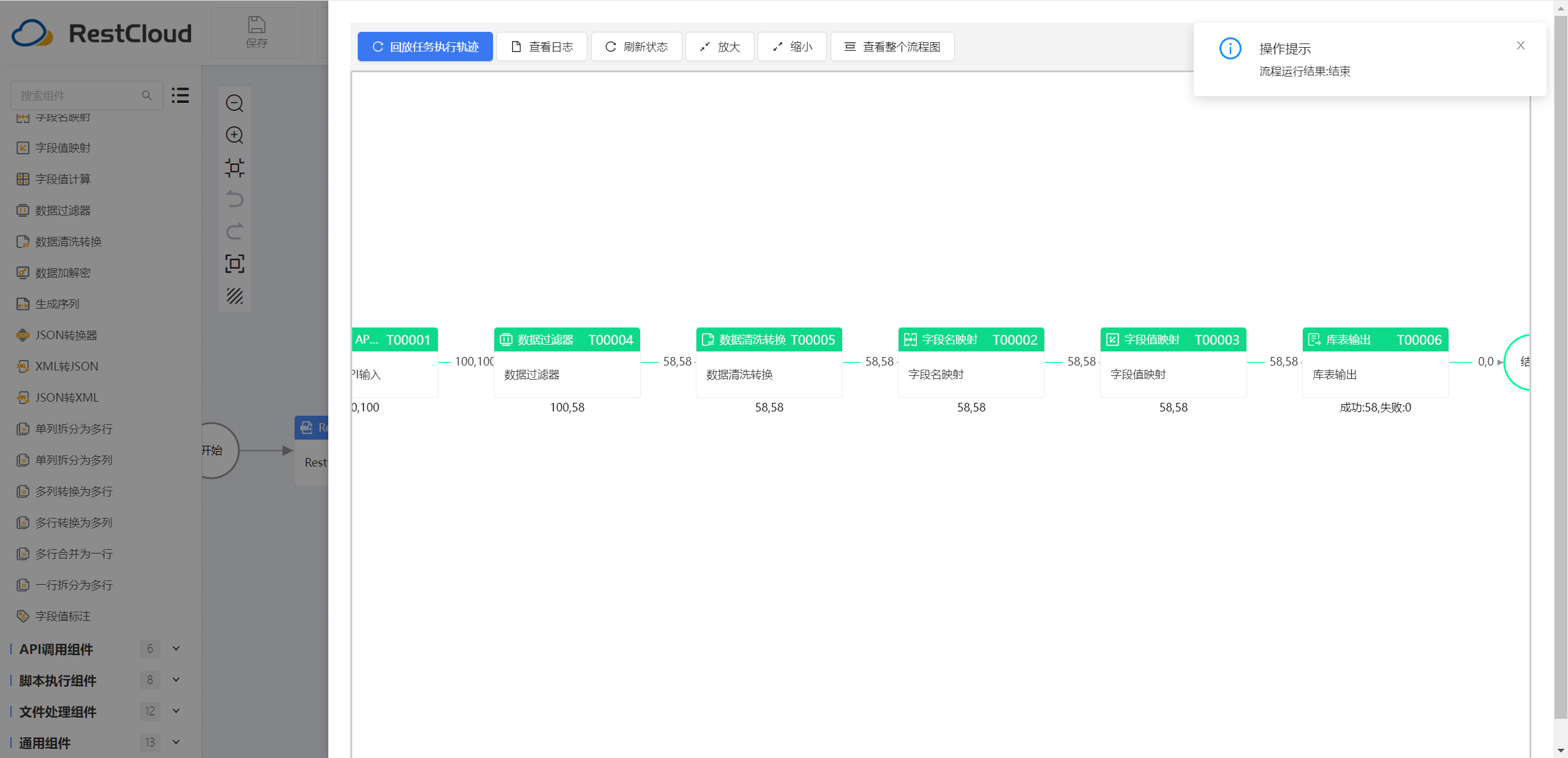Image resolution: width=1568 pixels, height=758 pixels.
Task: Click the fullscreen frame icon
Action: pyautogui.click(x=235, y=264)
